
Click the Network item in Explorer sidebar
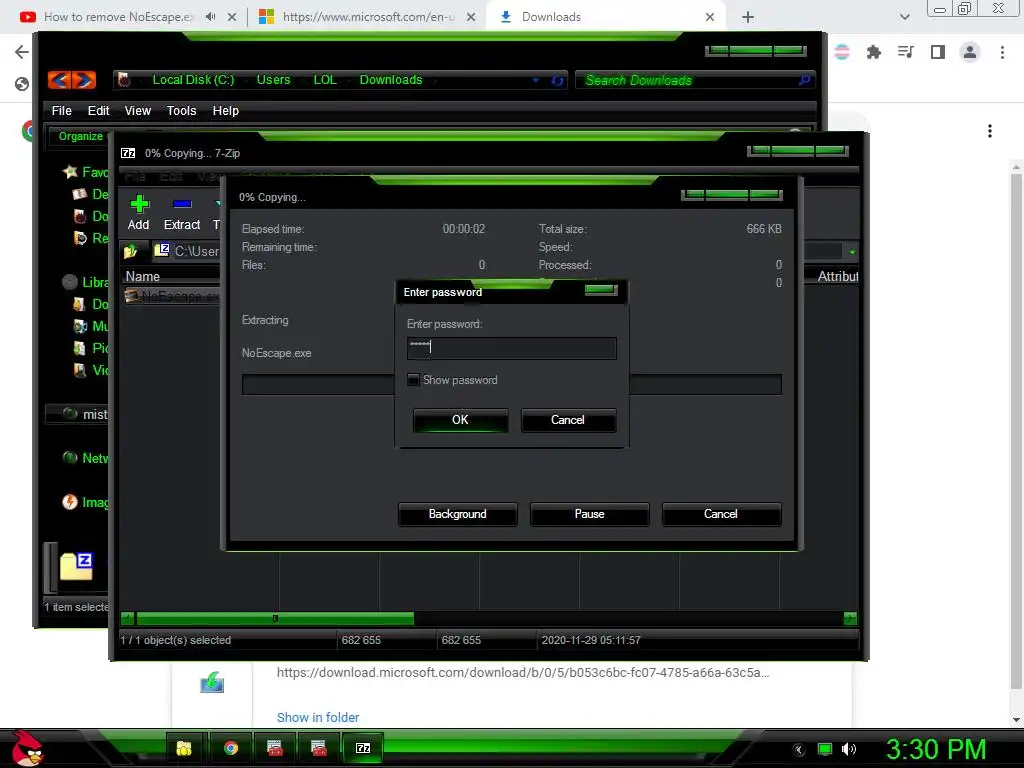(86, 458)
